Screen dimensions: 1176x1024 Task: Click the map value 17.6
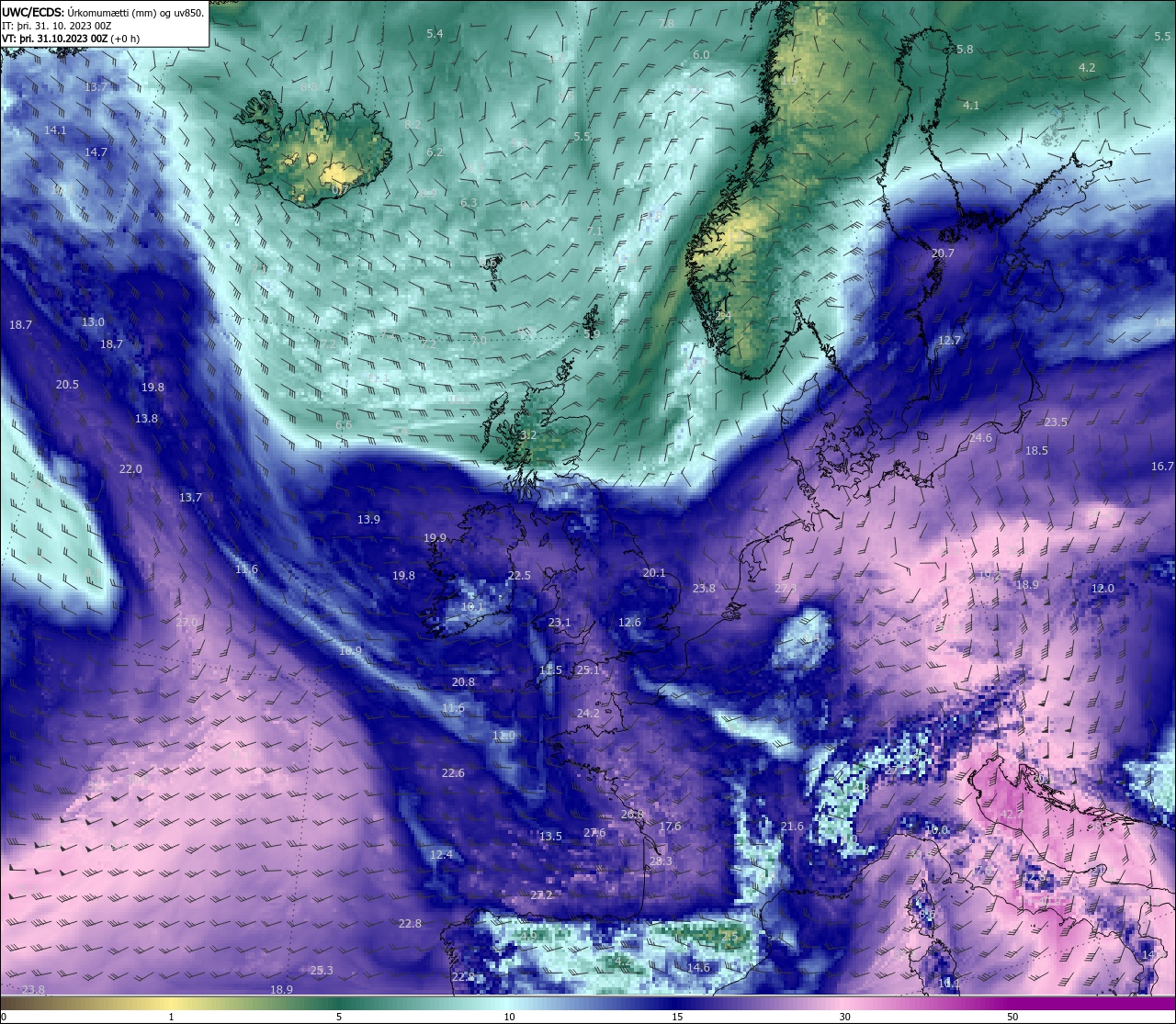670,827
